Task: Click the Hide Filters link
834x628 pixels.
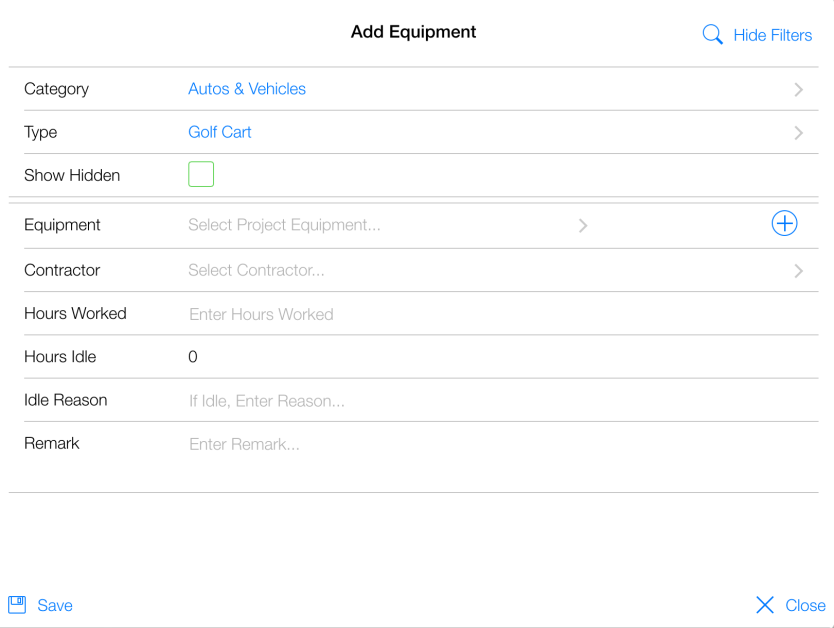Action: coord(772,35)
